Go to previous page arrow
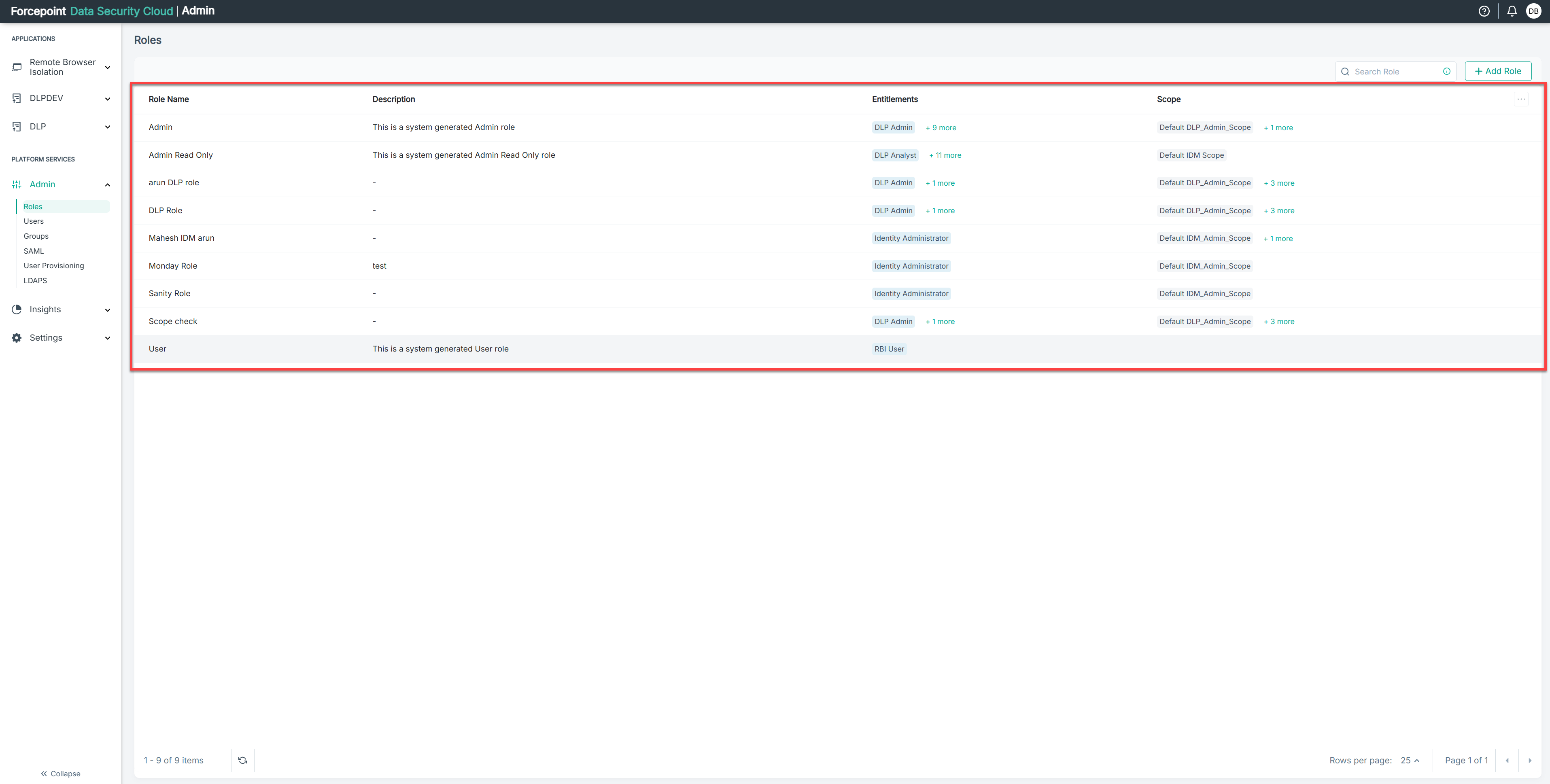The width and height of the screenshot is (1550, 784). pos(1507,761)
